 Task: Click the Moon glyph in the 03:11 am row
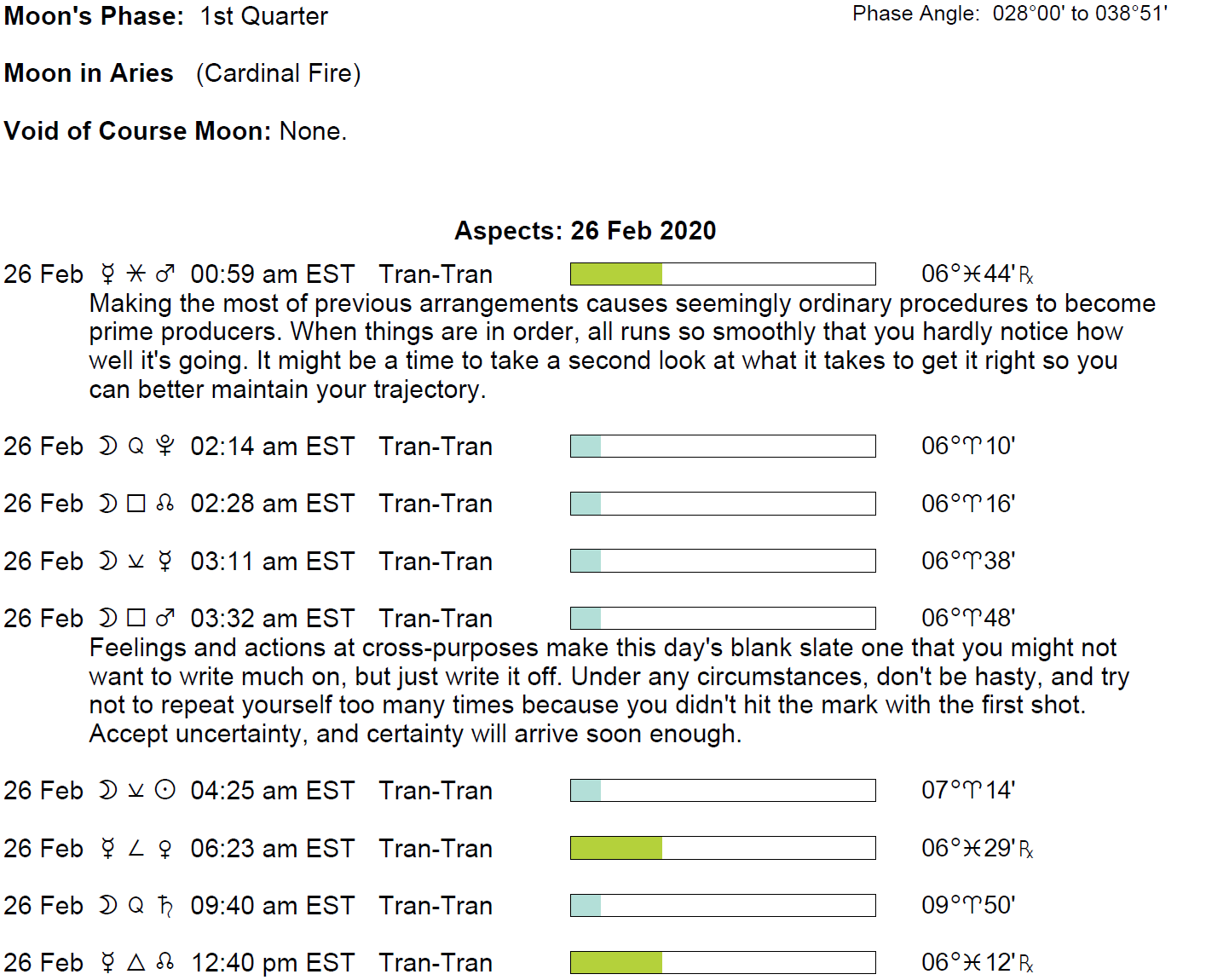(x=107, y=561)
